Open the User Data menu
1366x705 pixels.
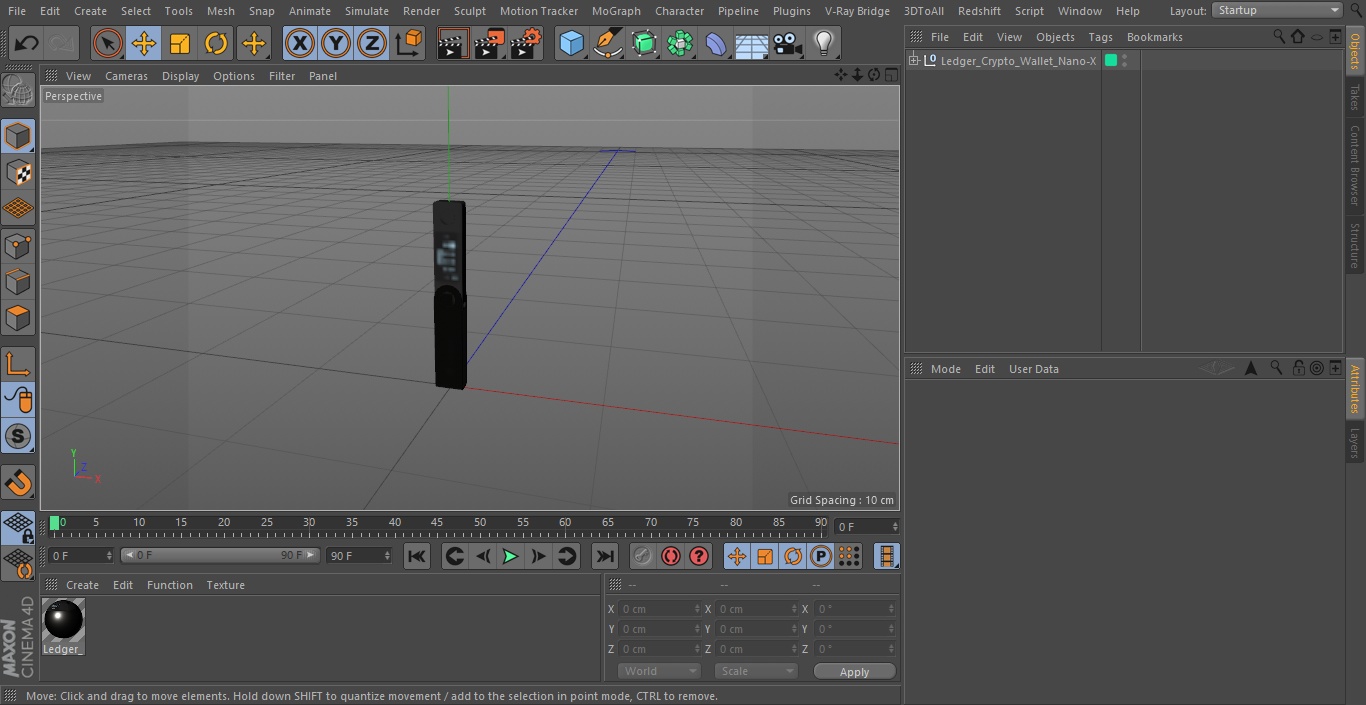[1033, 369]
